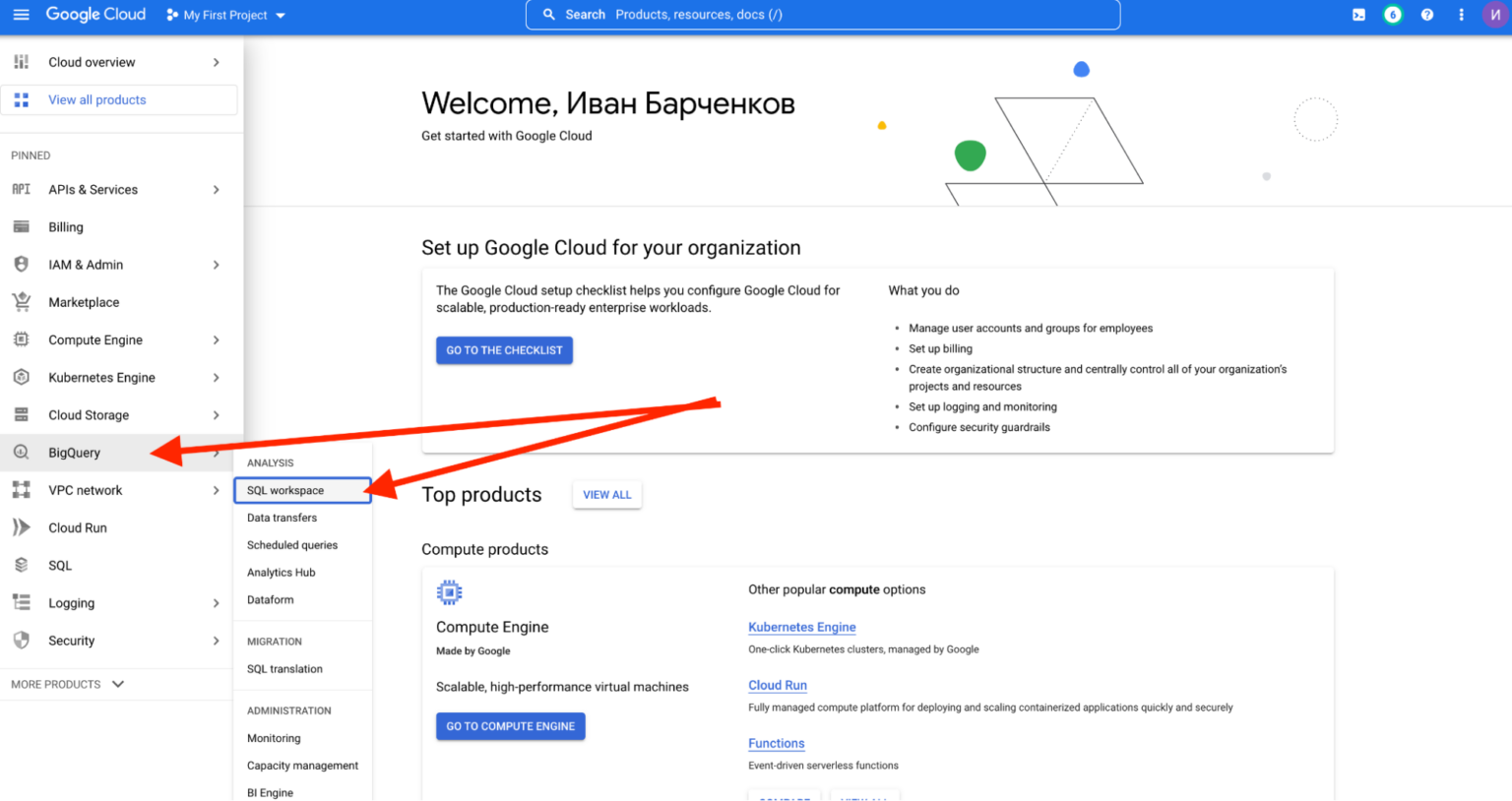The height and width of the screenshot is (801, 1512).
Task: Open the three-dot settings menu in header
Action: pos(1461,15)
